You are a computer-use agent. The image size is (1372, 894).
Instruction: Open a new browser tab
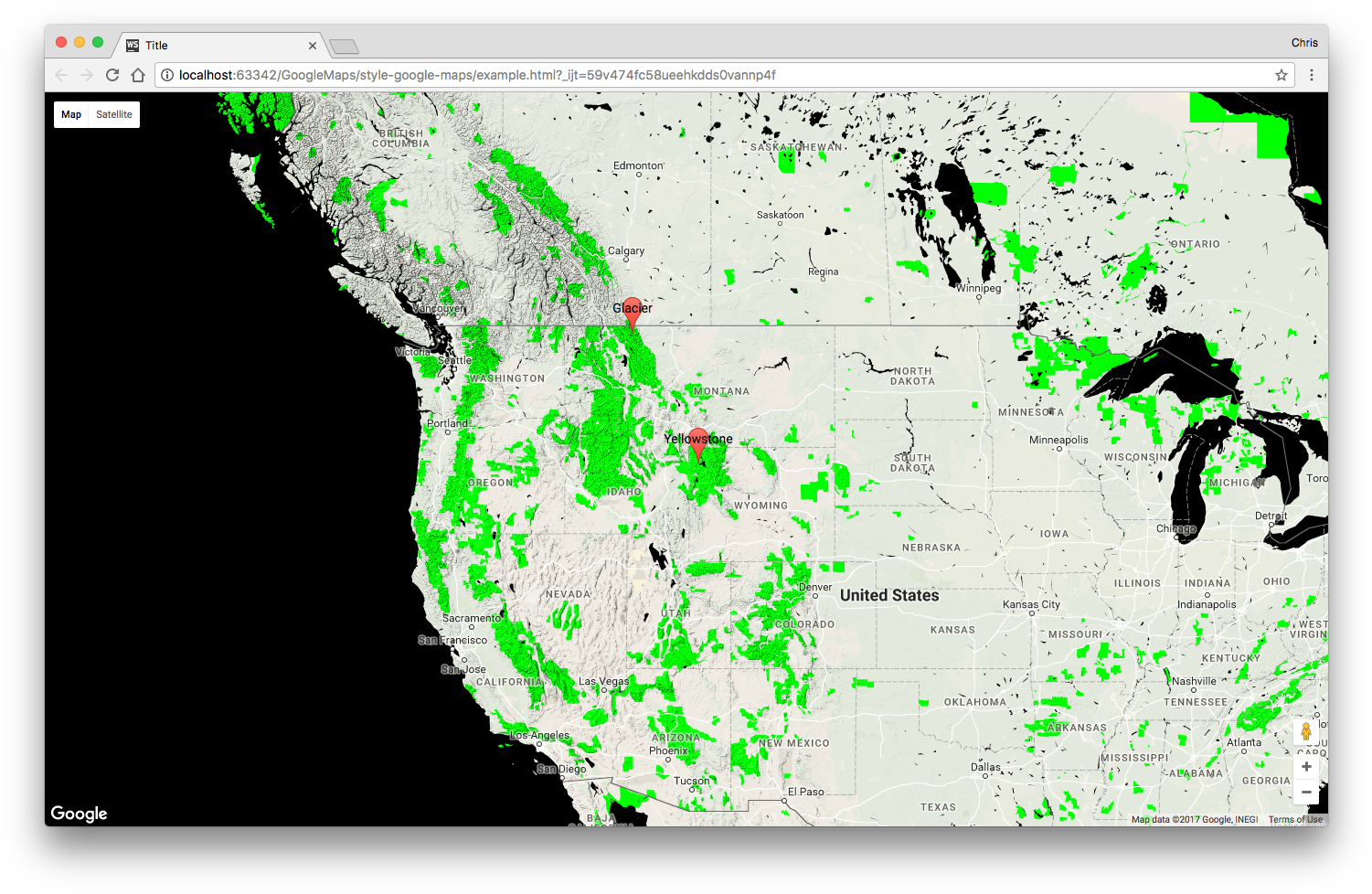[x=344, y=46]
